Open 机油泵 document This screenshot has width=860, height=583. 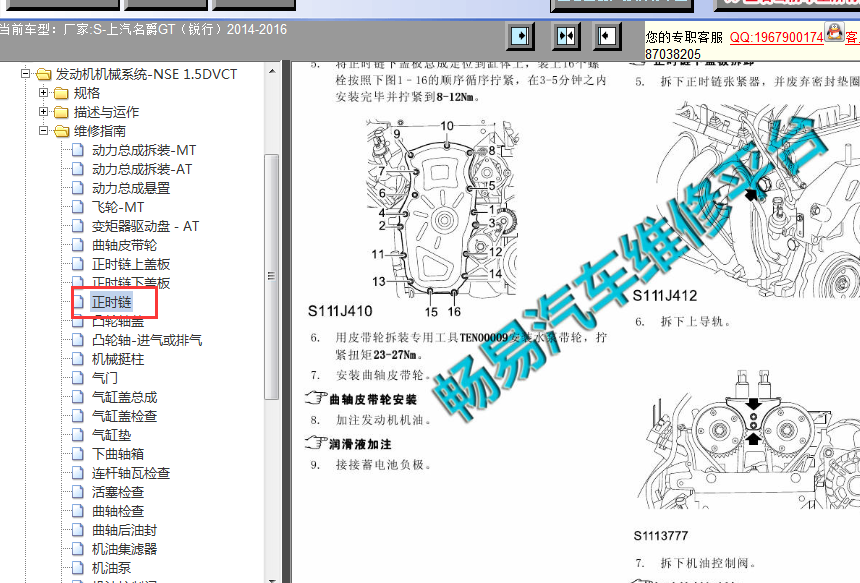[111, 568]
